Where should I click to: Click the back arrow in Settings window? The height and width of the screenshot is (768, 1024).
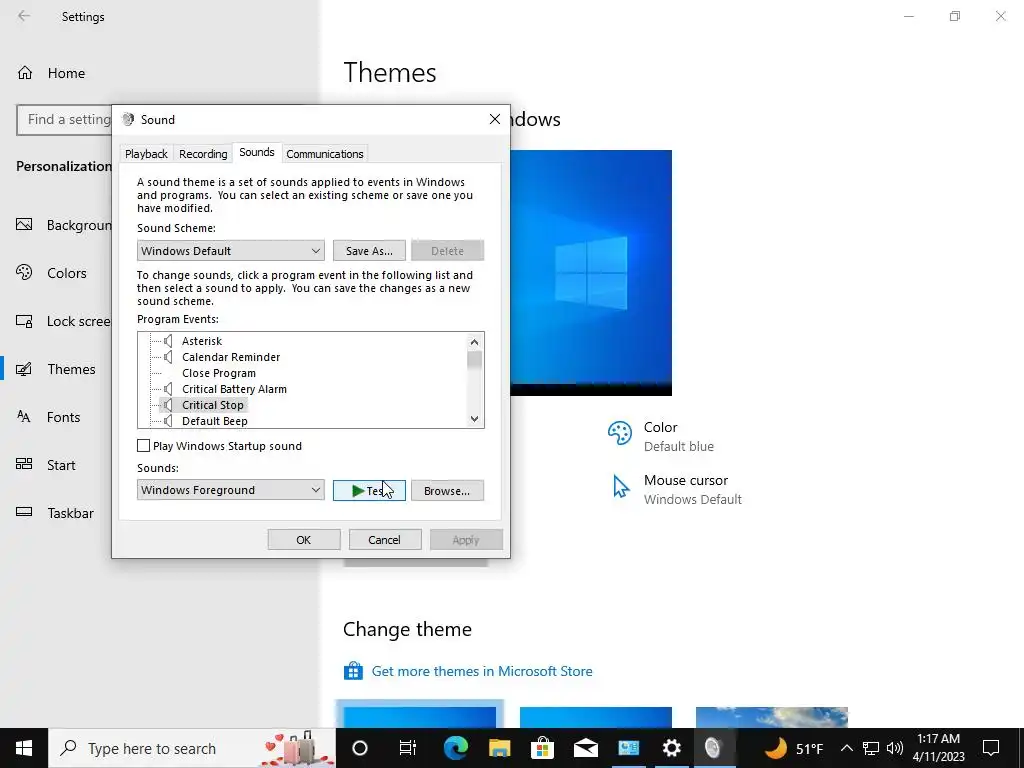pyautogui.click(x=24, y=16)
